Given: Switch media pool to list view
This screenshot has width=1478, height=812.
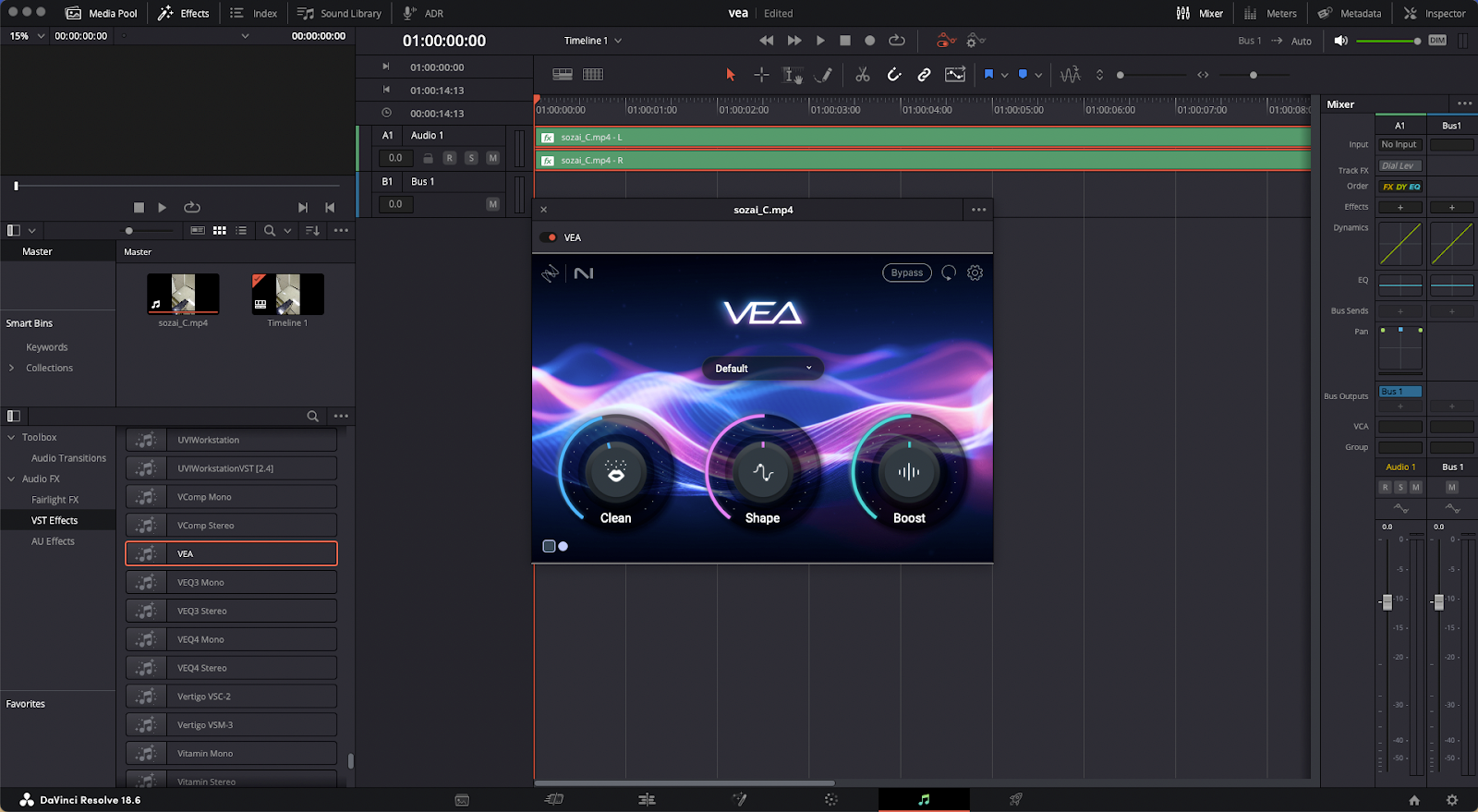Looking at the screenshot, I should [x=241, y=230].
